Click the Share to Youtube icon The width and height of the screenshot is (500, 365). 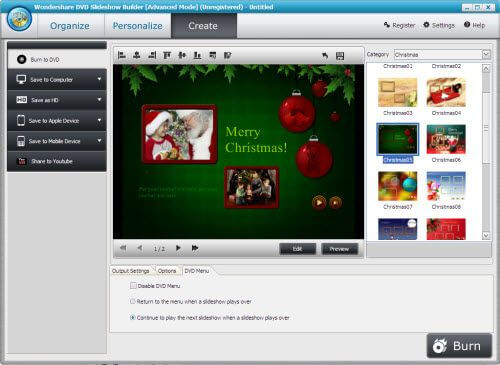pyautogui.click(x=22, y=161)
